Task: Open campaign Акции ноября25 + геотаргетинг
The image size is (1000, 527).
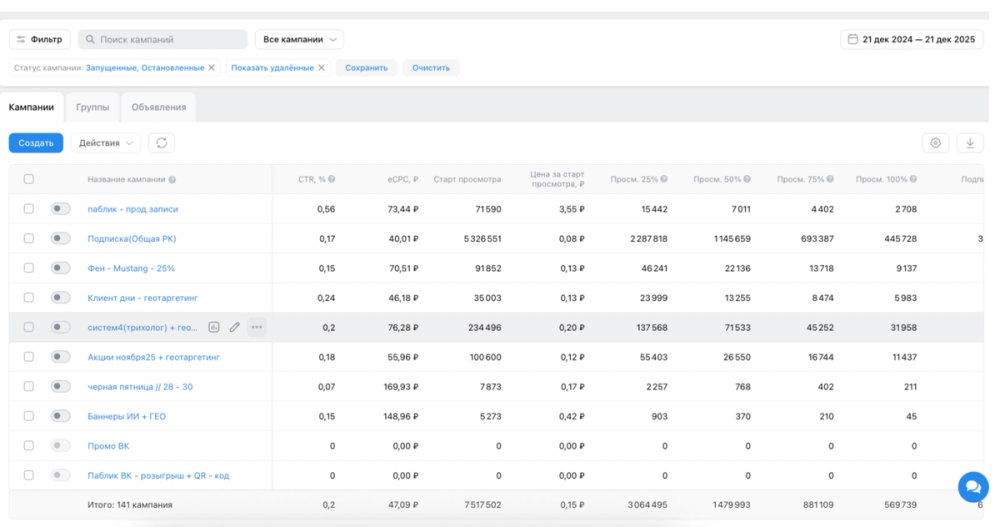Action: 154,357
